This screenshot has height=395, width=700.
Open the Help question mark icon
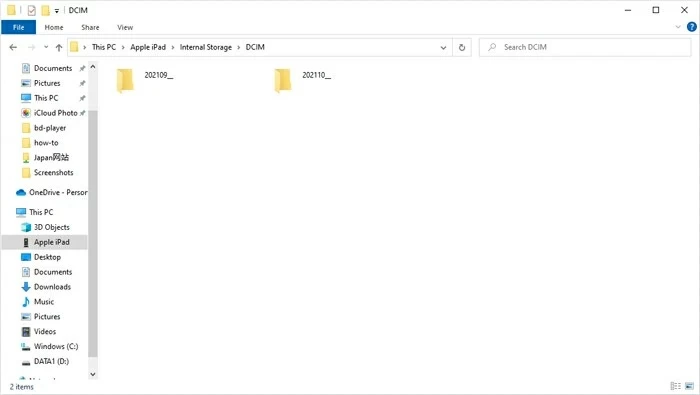(x=692, y=27)
